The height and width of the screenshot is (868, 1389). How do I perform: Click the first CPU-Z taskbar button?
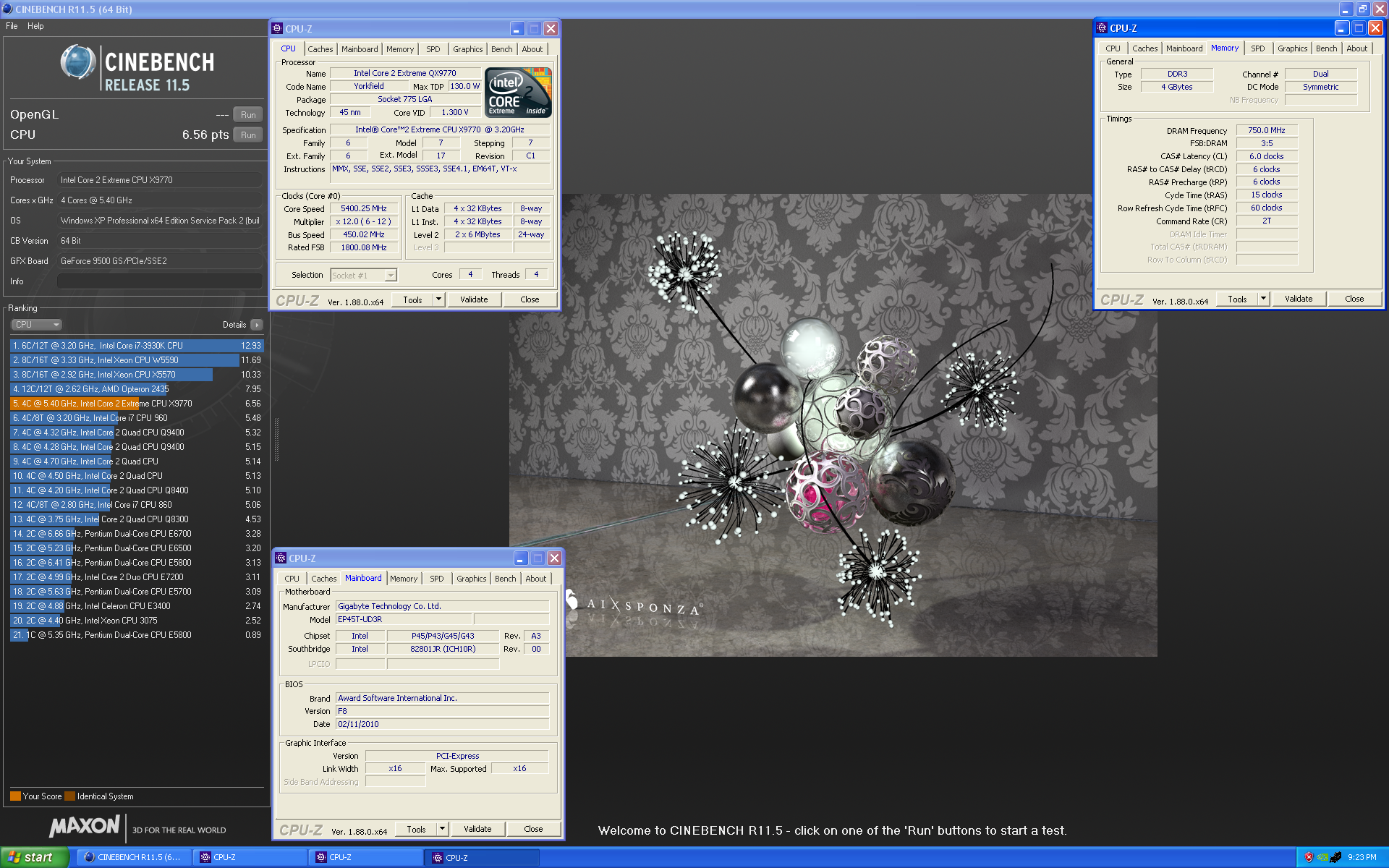(x=250, y=857)
